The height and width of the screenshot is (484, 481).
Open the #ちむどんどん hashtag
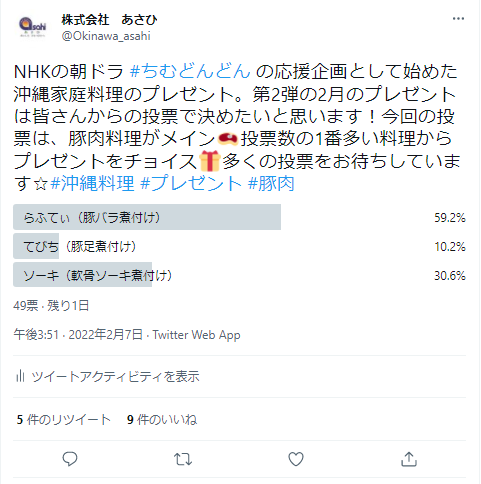click(x=190, y=71)
